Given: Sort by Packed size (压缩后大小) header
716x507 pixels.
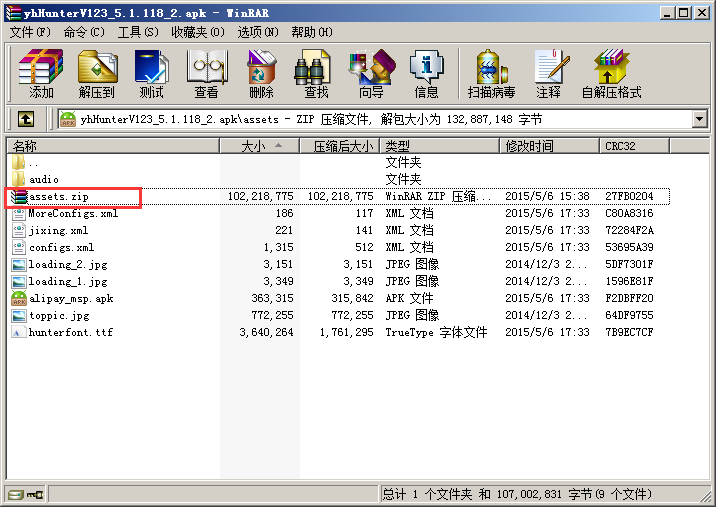Looking at the screenshot, I should (x=339, y=146).
